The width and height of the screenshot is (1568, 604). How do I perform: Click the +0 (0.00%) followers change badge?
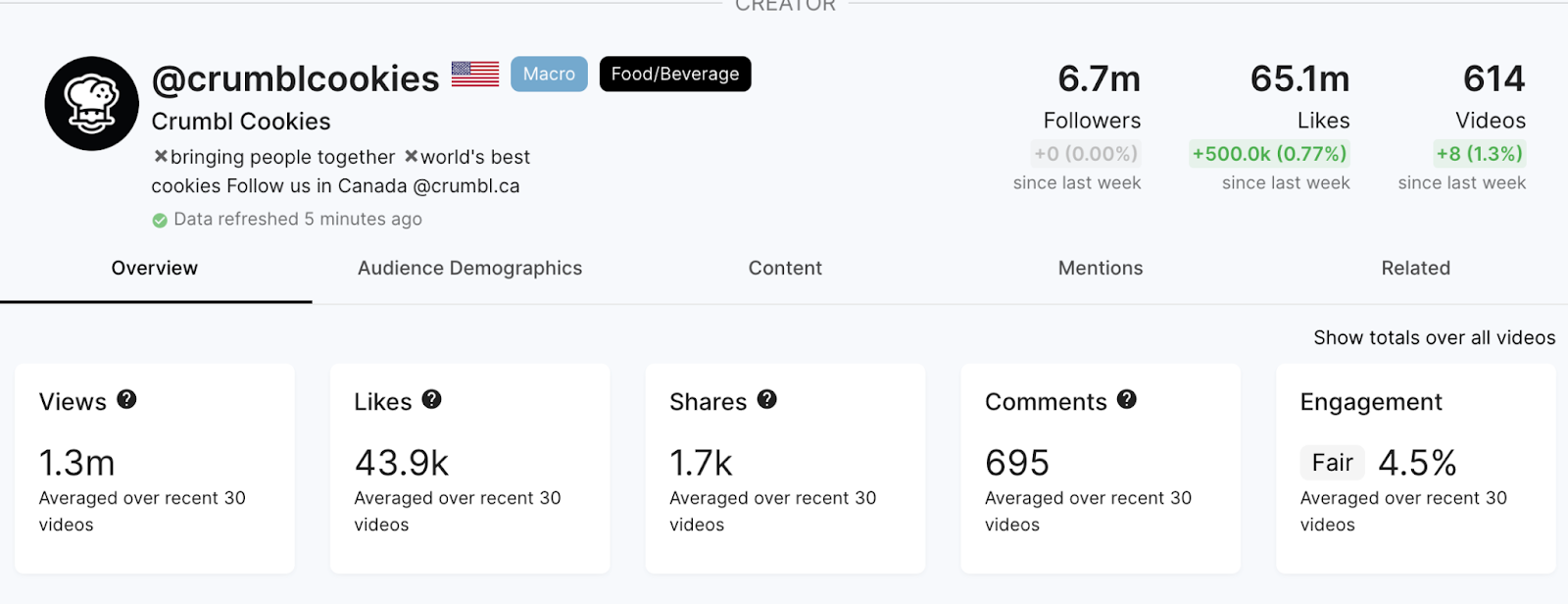[1086, 154]
